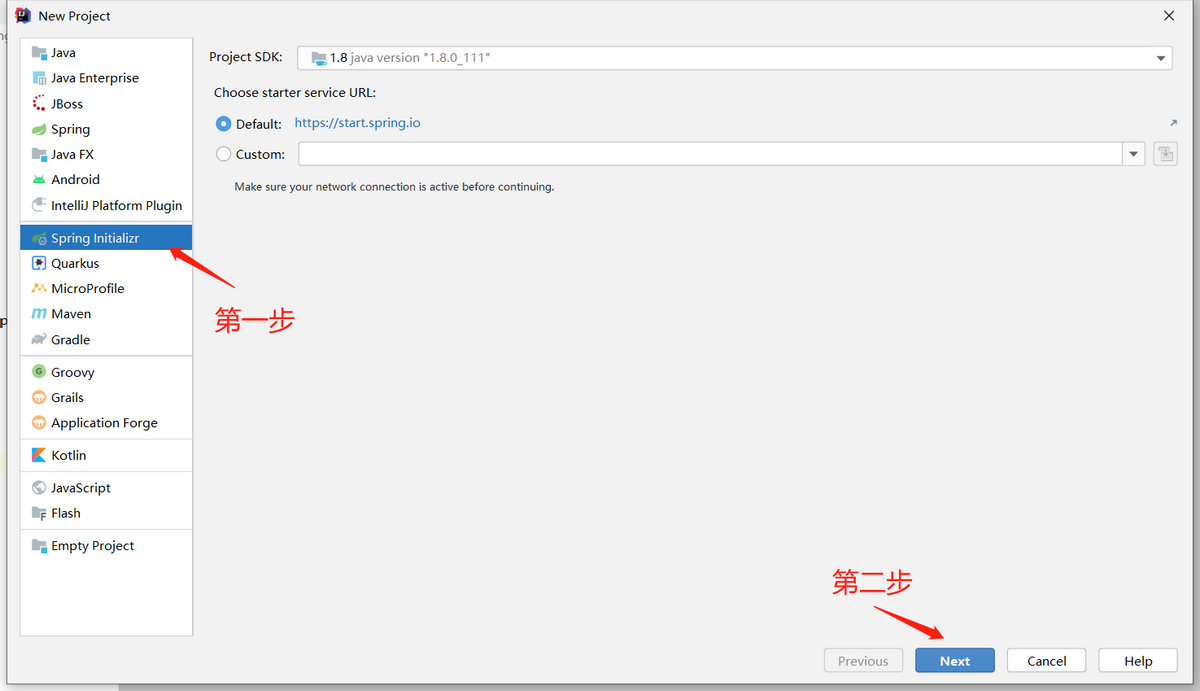Click the Java Enterprise icon
The height and width of the screenshot is (691, 1200).
(x=39, y=78)
